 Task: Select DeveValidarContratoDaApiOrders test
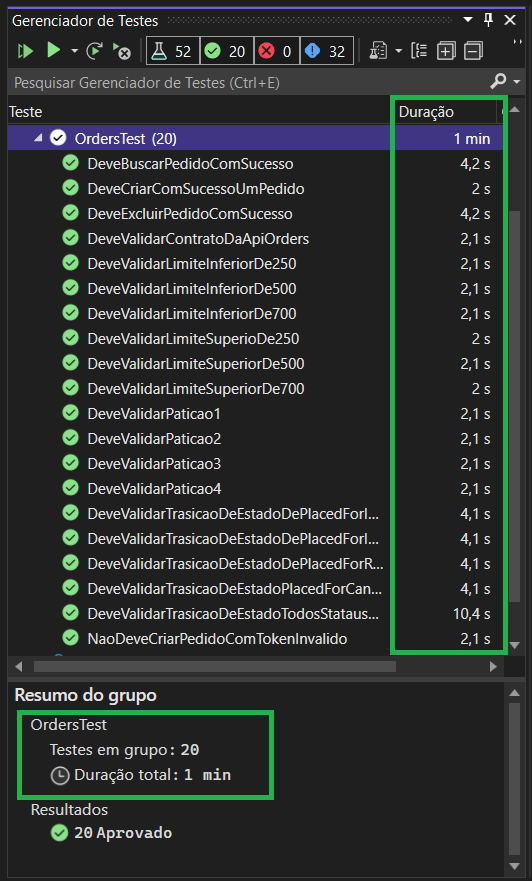(198, 239)
